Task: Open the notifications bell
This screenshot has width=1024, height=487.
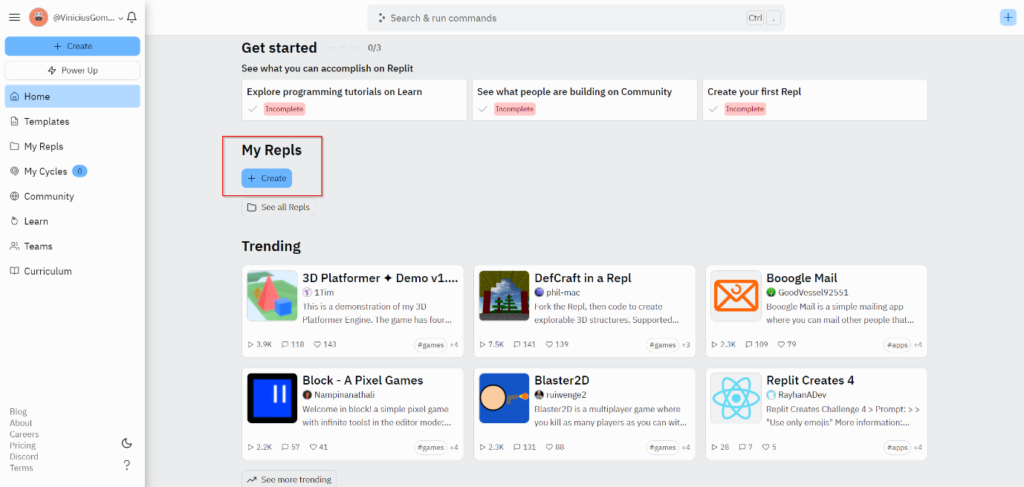Action: tap(132, 18)
